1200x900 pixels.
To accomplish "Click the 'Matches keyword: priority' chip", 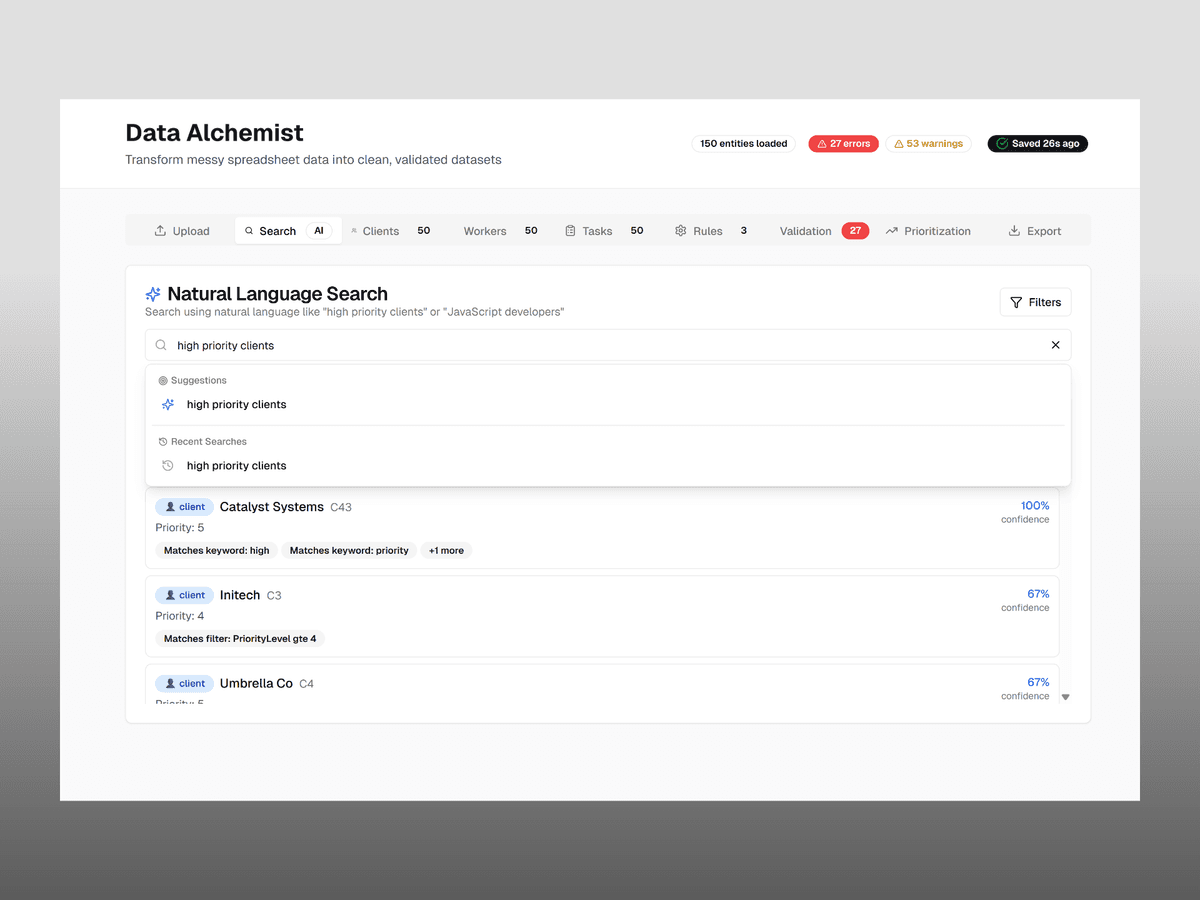I will (x=349, y=551).
